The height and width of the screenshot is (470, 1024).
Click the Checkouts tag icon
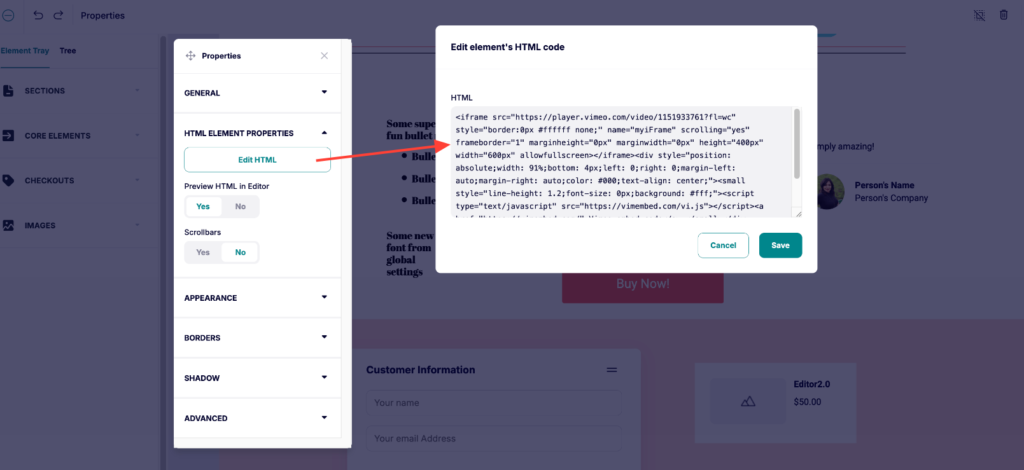point(8,180)
